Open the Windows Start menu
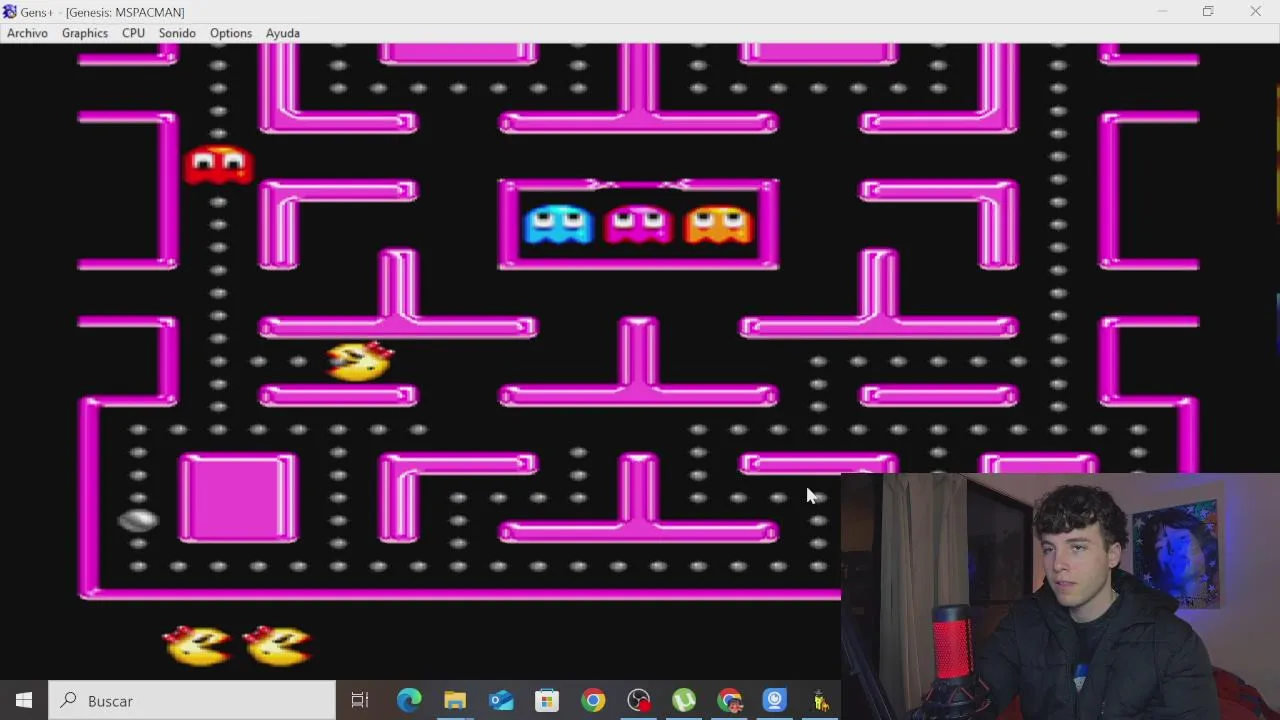The image size is (1280, 720). pyautogui.click(x=24, y=701)
